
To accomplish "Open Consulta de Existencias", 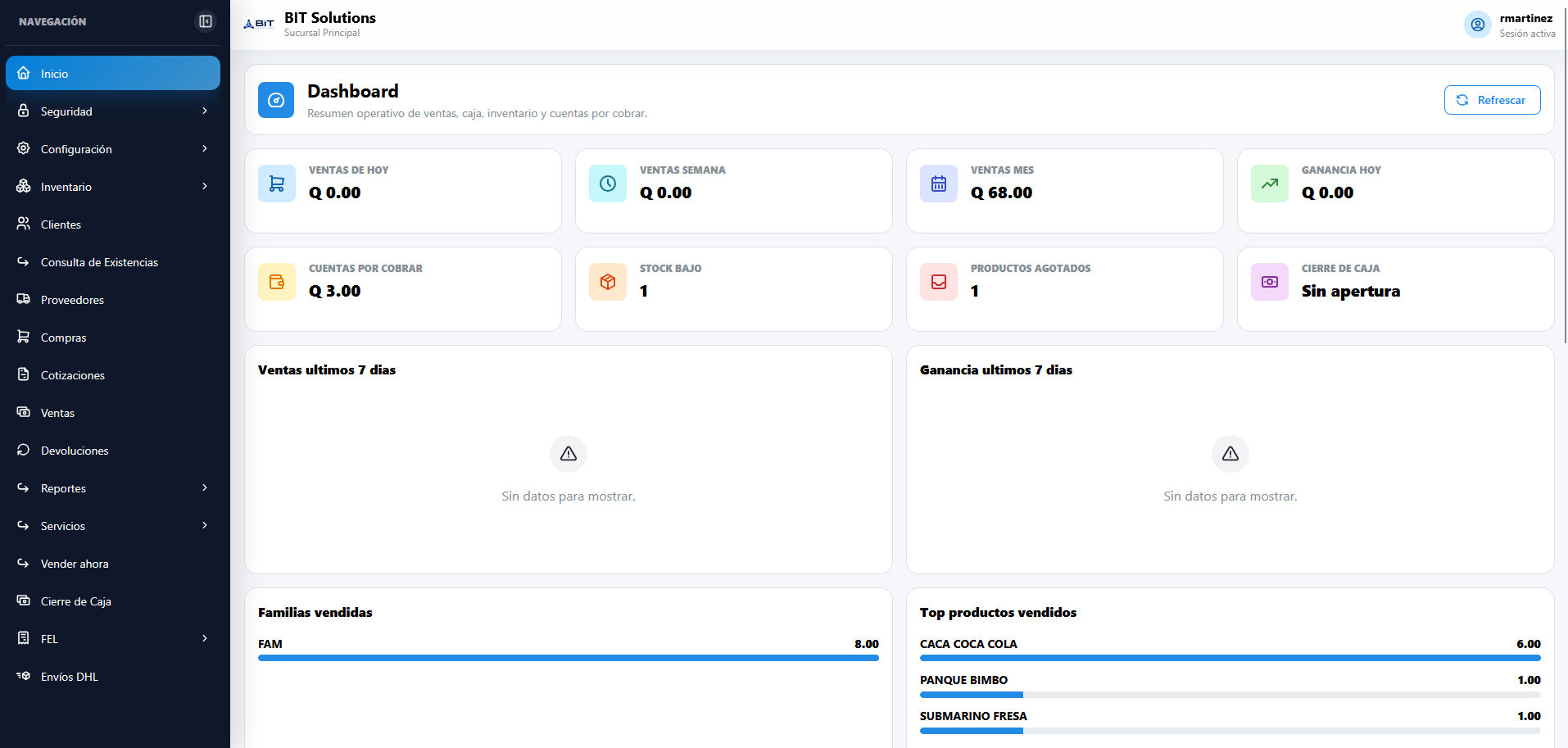I will (113, 261).
